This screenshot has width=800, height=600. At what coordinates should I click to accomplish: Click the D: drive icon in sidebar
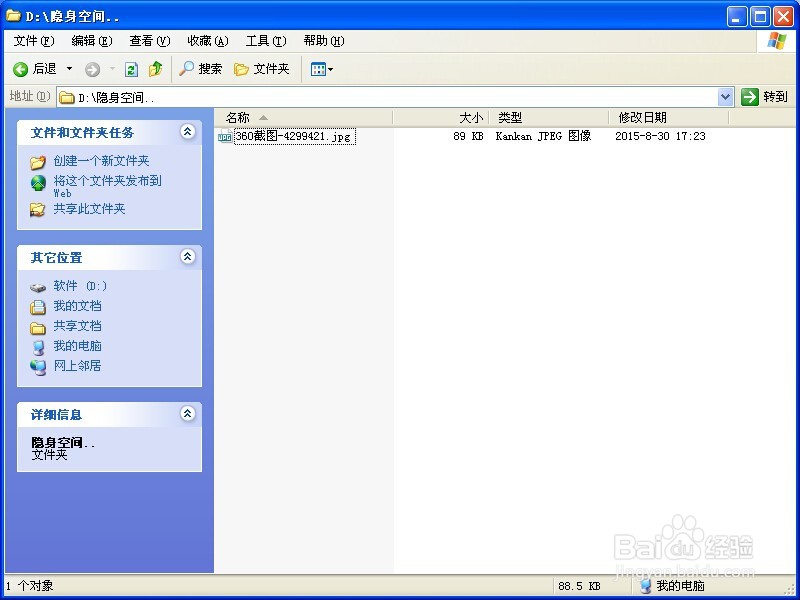tap(38, 288)
